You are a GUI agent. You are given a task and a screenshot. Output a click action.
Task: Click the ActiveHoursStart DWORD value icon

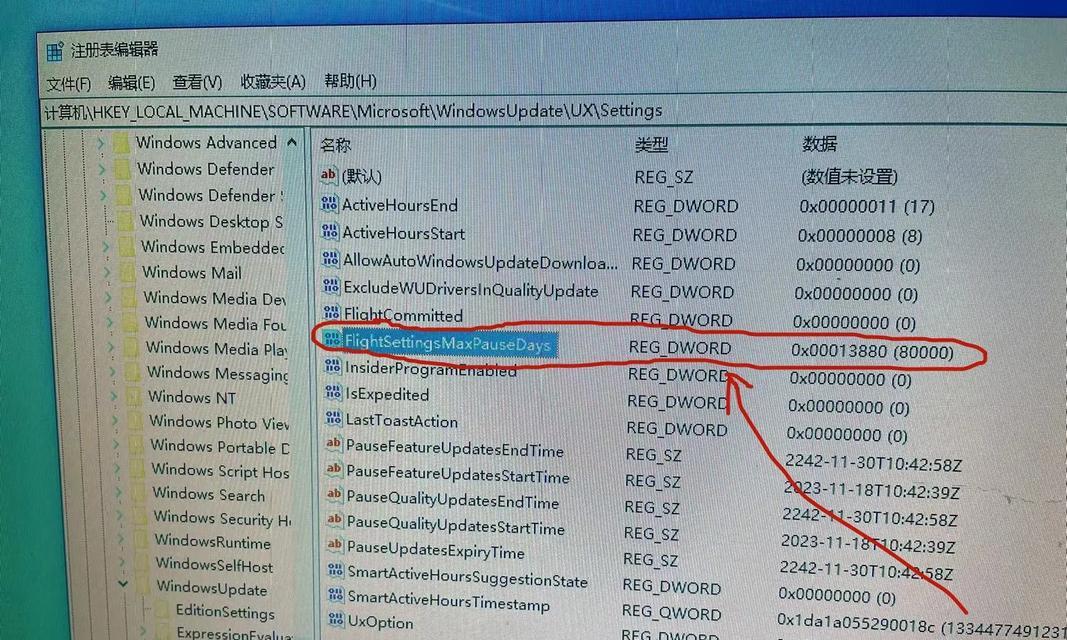330,231
